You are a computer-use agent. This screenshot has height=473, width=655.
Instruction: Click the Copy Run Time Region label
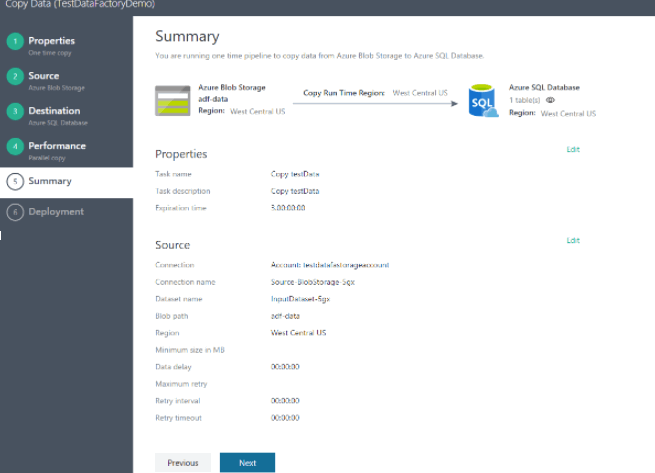pos(344,93)
